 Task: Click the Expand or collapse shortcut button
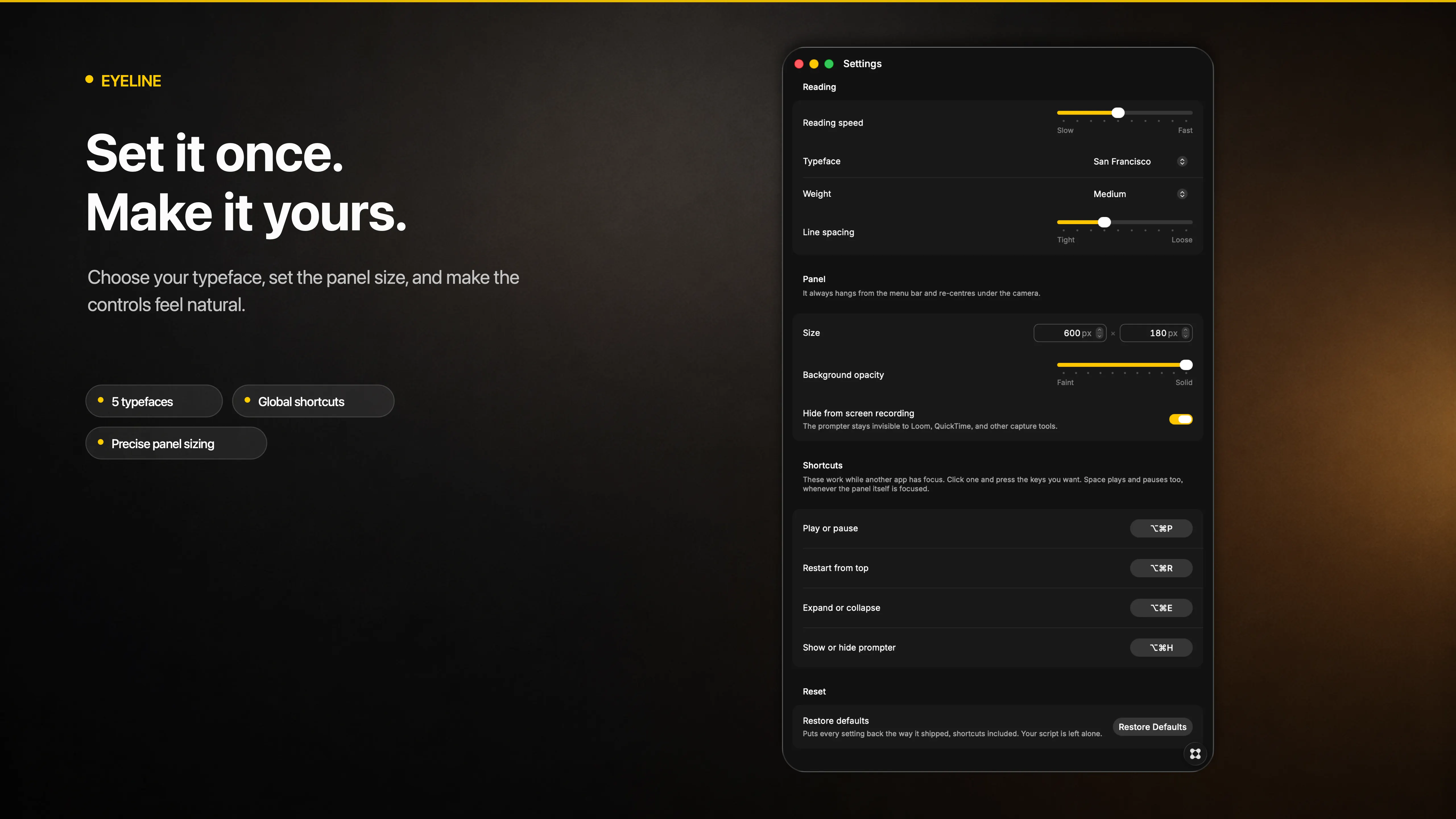click(1161, 608)
